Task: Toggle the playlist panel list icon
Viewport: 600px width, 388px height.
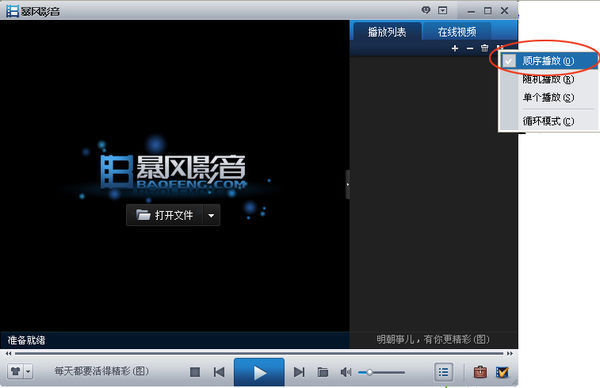Action: [x=443, y=372]
